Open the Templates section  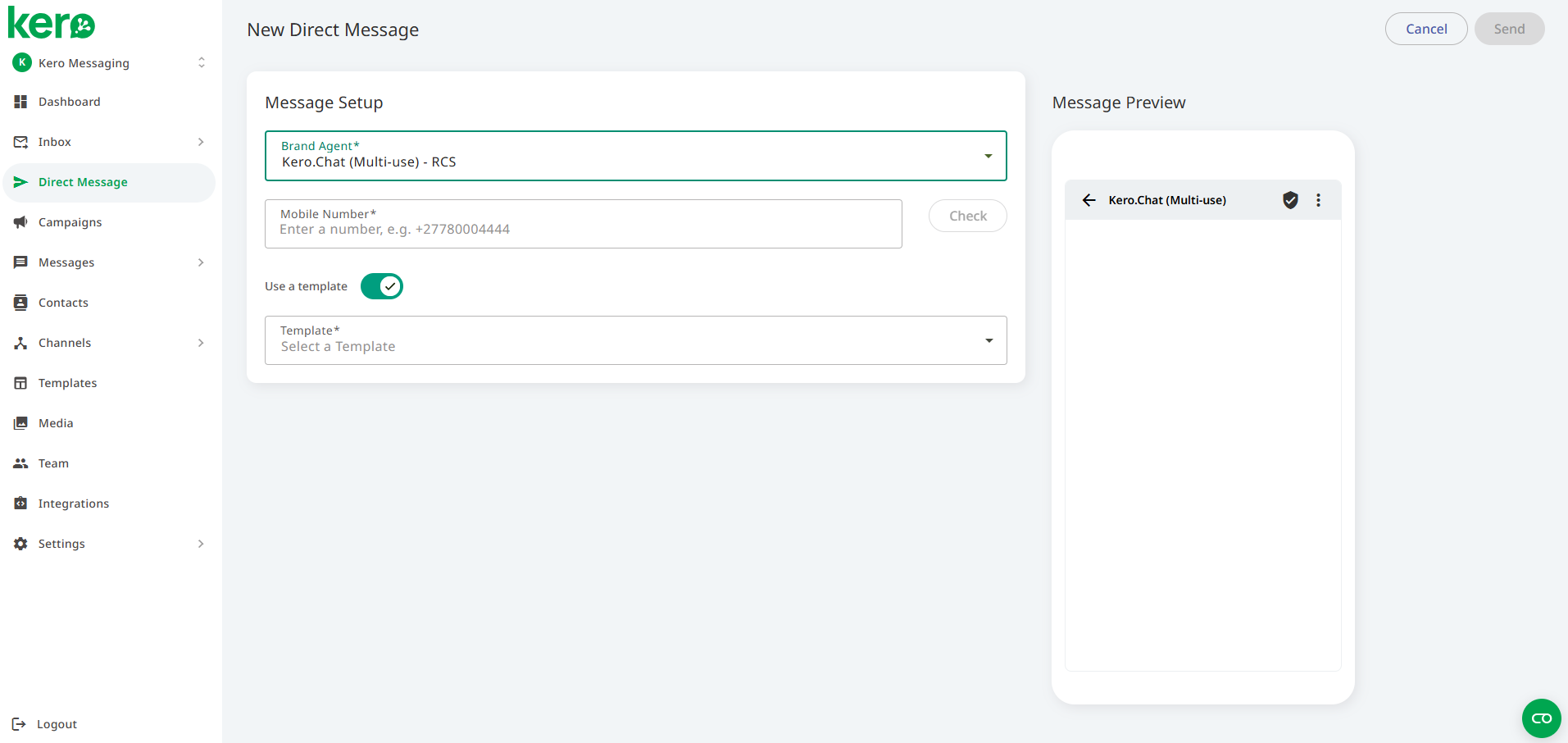pyautogui.click(x=109, y=383)
